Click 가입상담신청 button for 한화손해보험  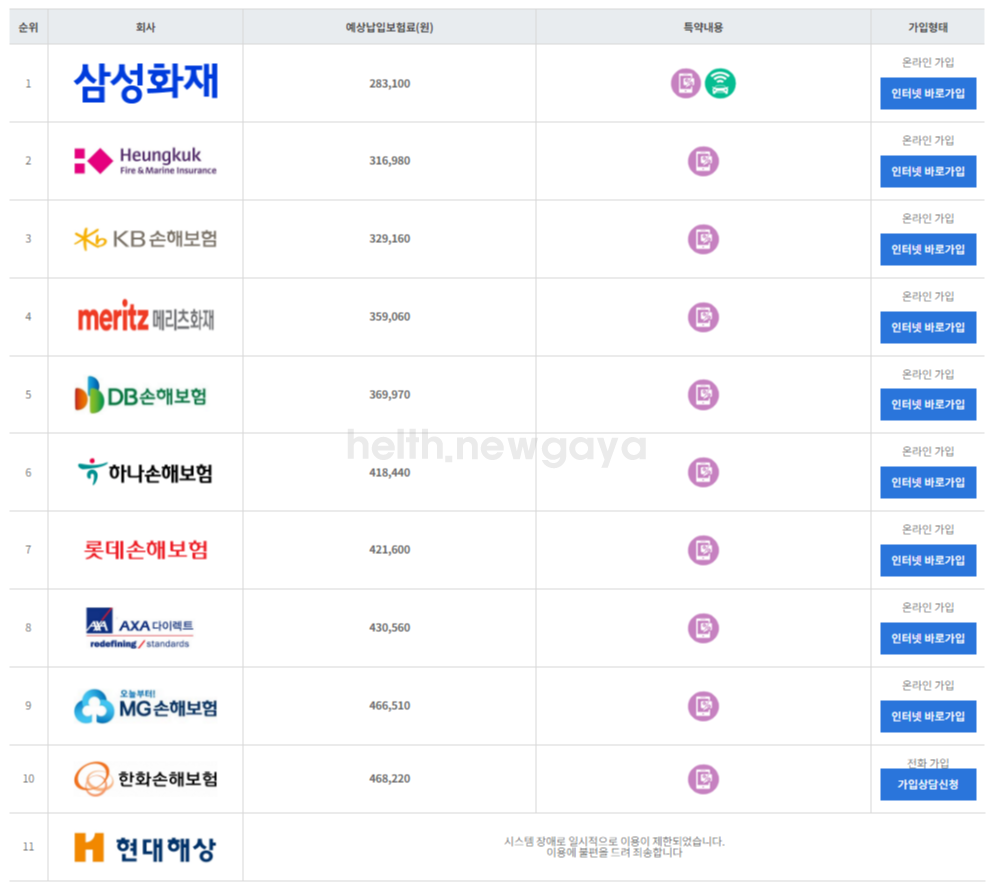click(x=928, y=785)
